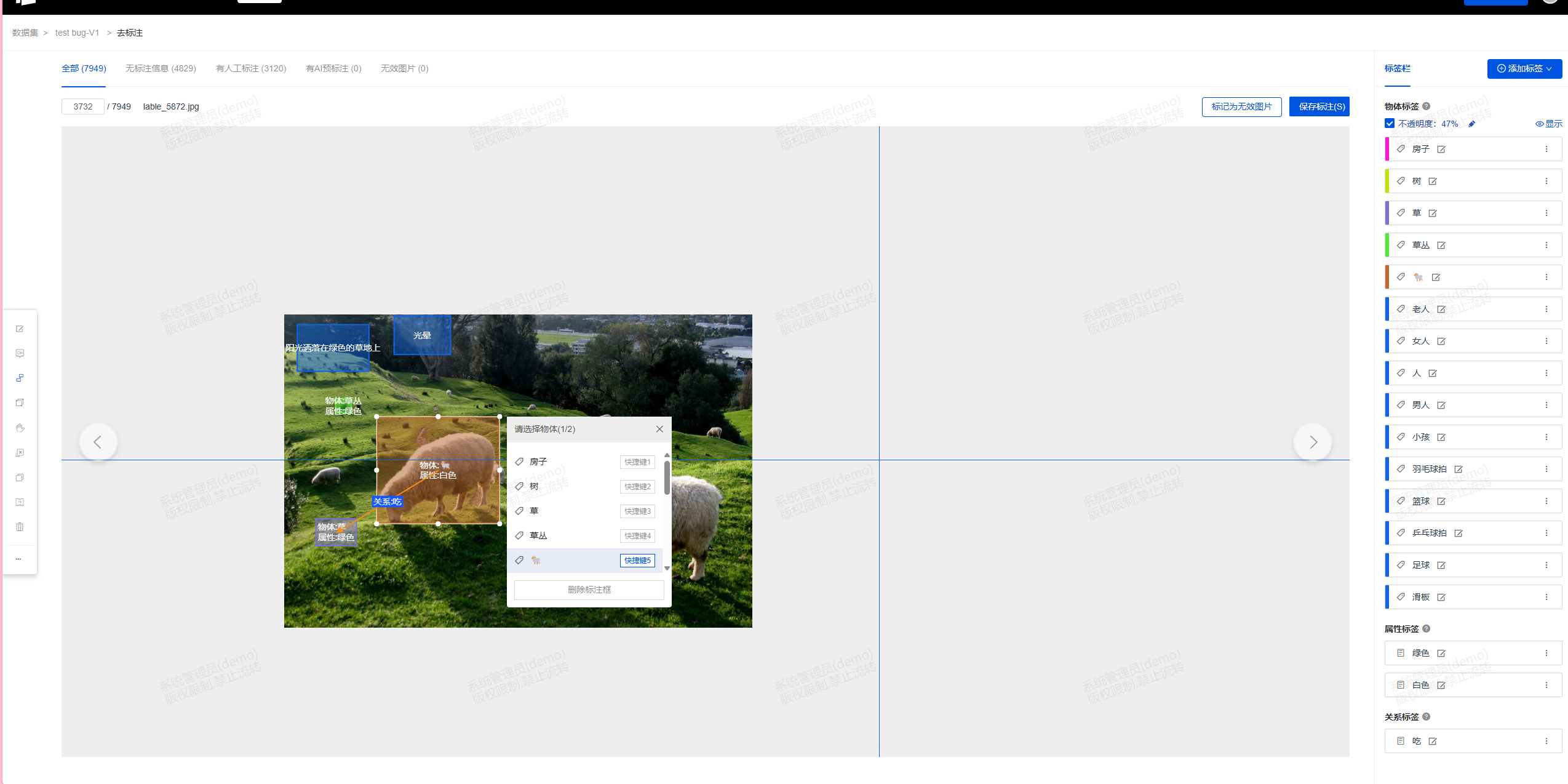Screen dimensions: 1568x784
Task: Click 保存标注(S) button
Action: point(1319,106)
